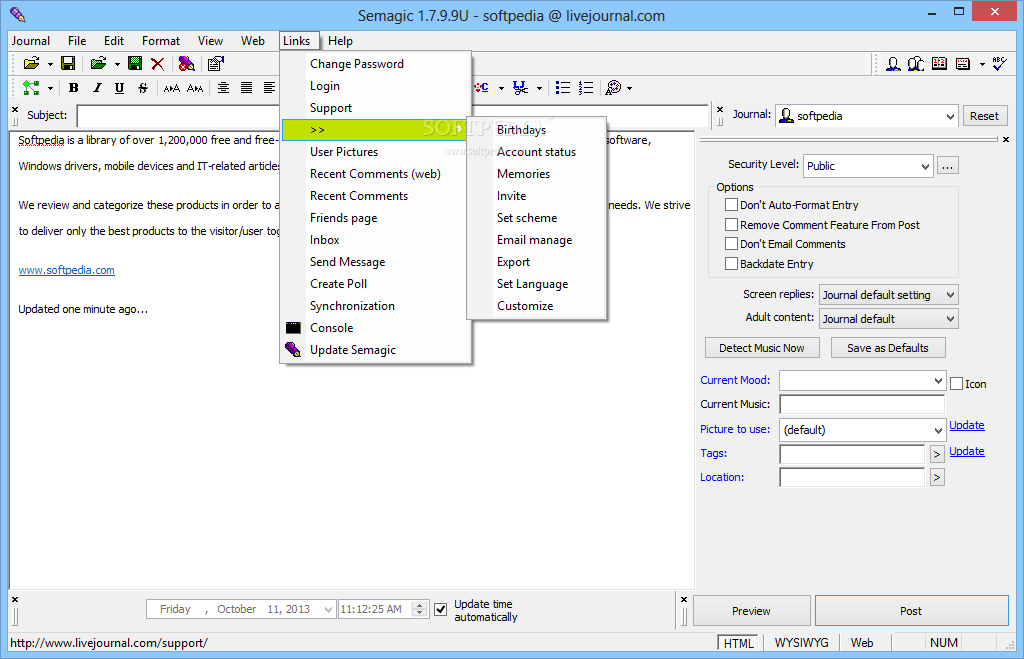
Task: Choose Update Semagic menu entry
Action: 353,350
